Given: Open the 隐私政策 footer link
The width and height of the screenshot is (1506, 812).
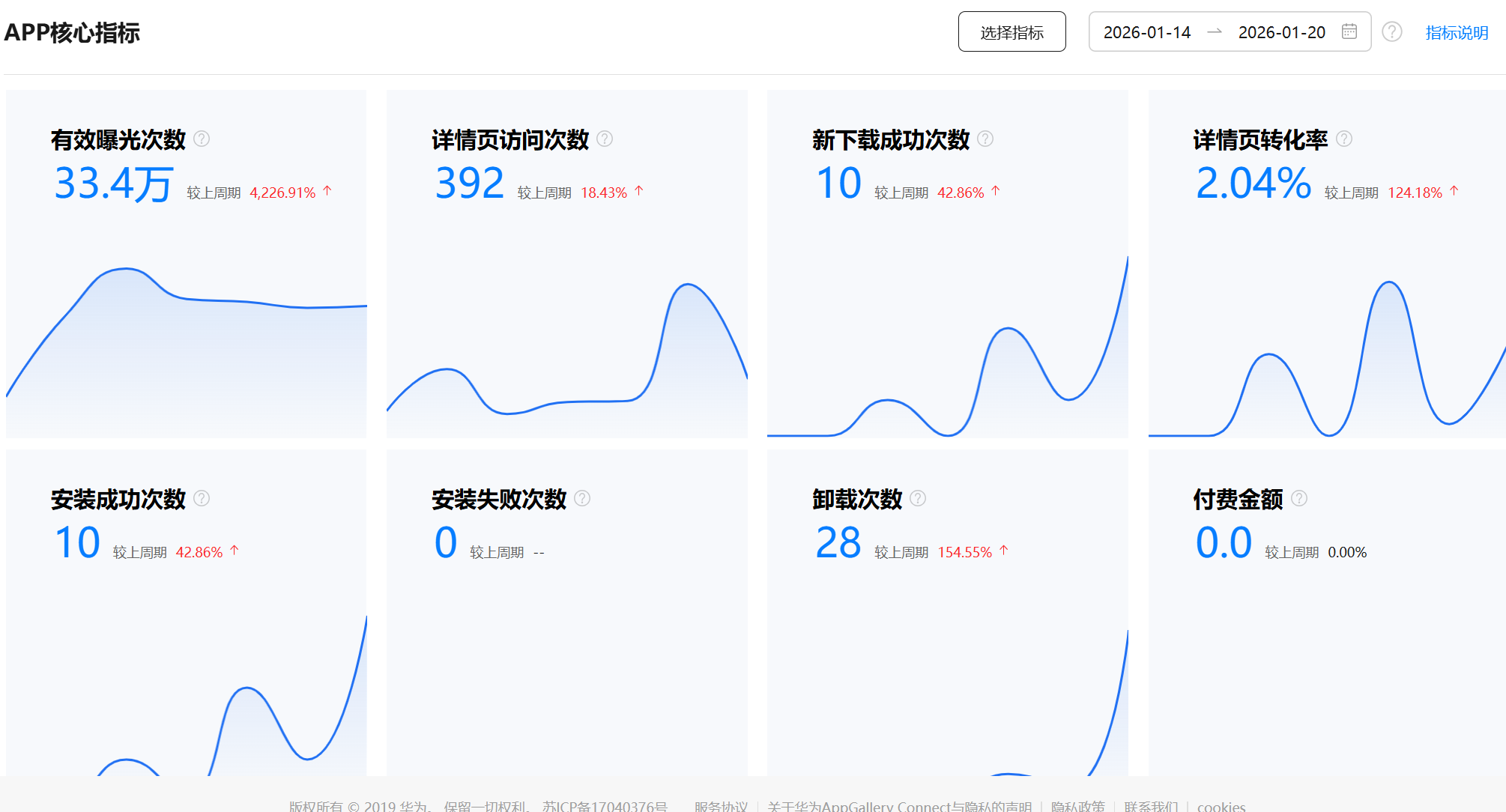Looking at the screenshot, I should pos(1078,805).
